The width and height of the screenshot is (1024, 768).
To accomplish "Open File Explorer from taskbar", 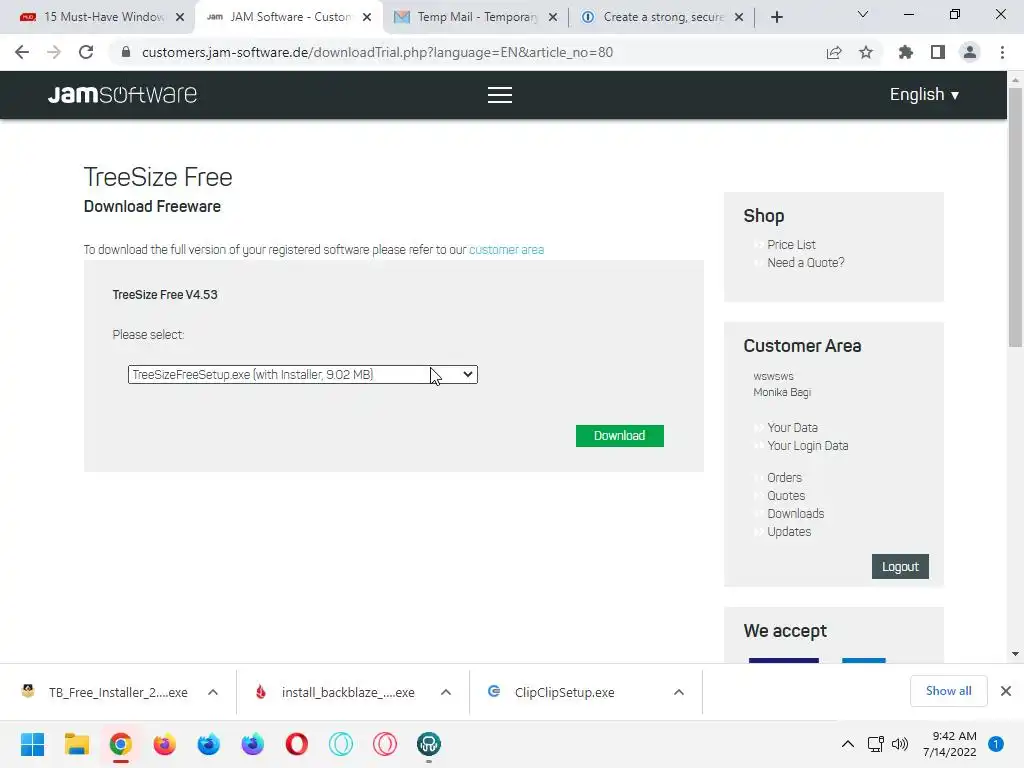I will tap(76, 744).
